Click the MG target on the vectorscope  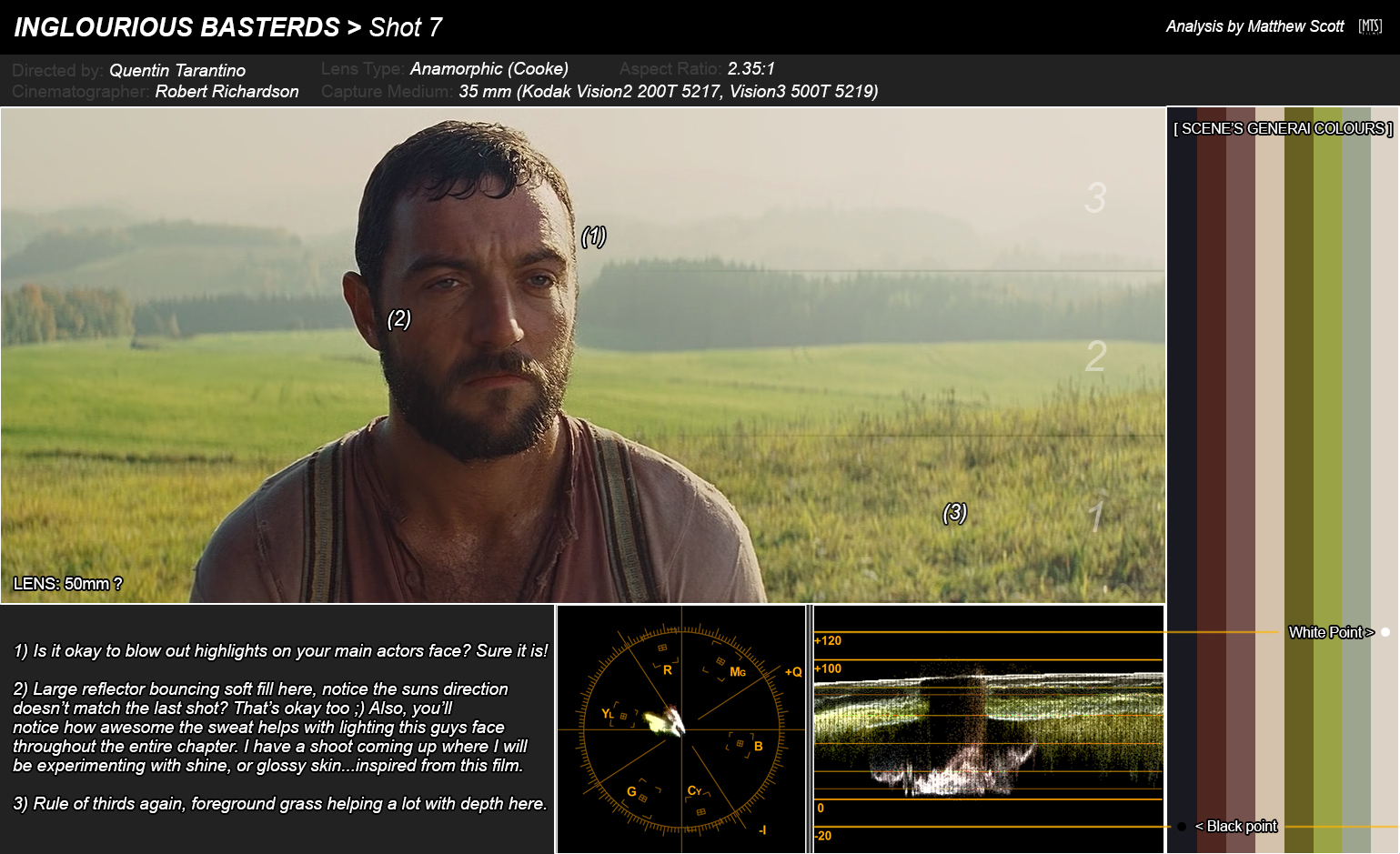738,672
